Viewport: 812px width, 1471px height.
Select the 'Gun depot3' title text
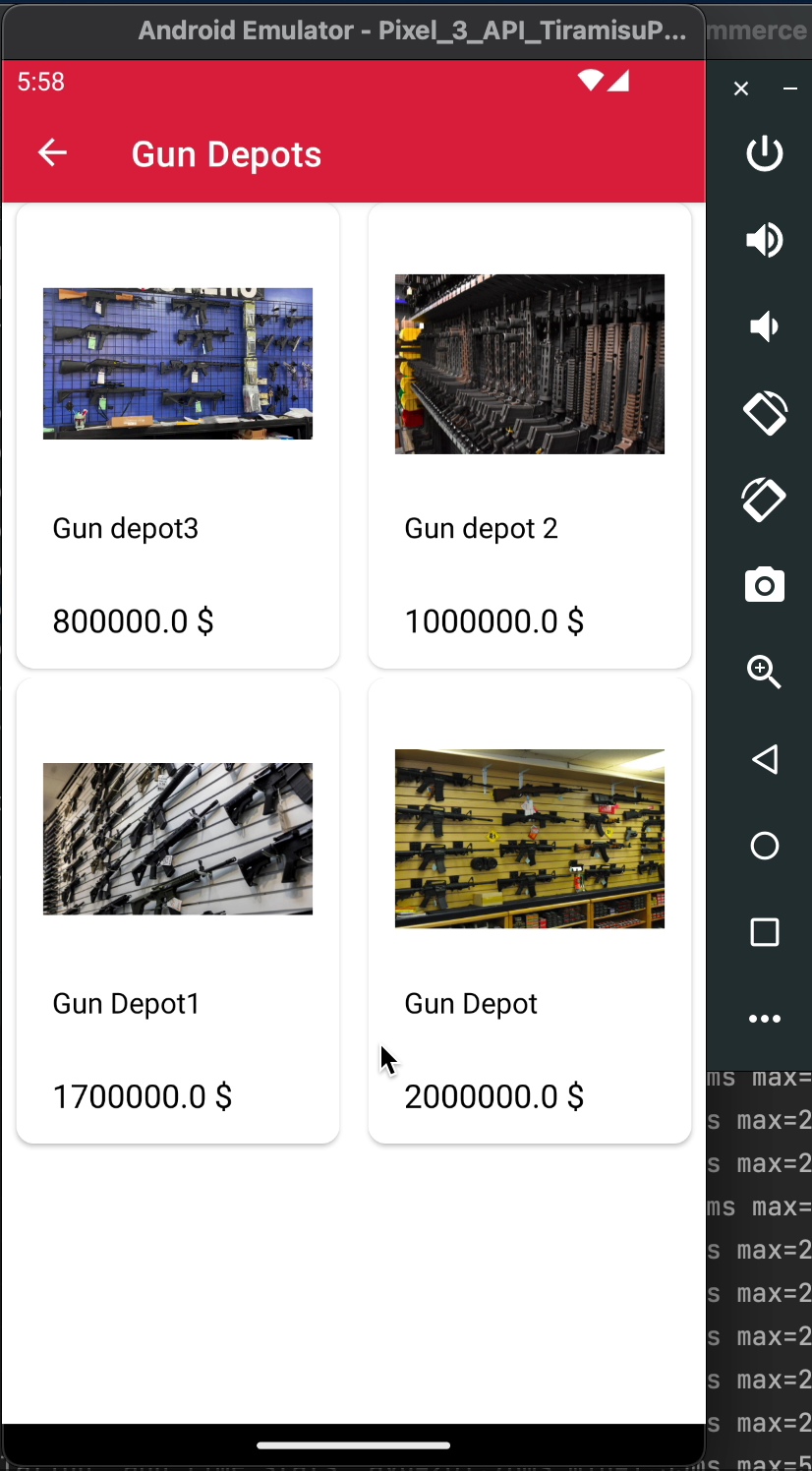(x=126, y=529)
